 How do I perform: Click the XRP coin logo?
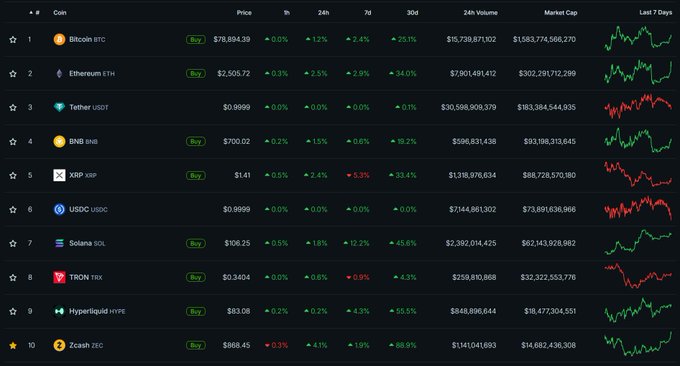59,175
